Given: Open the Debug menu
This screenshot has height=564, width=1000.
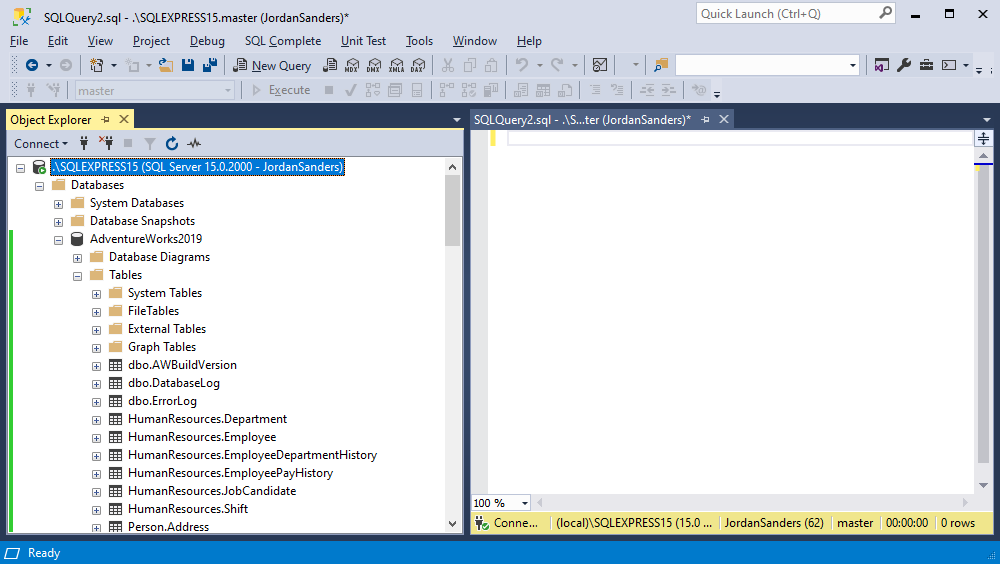Looking at the screenshot, I should (207, 41).
